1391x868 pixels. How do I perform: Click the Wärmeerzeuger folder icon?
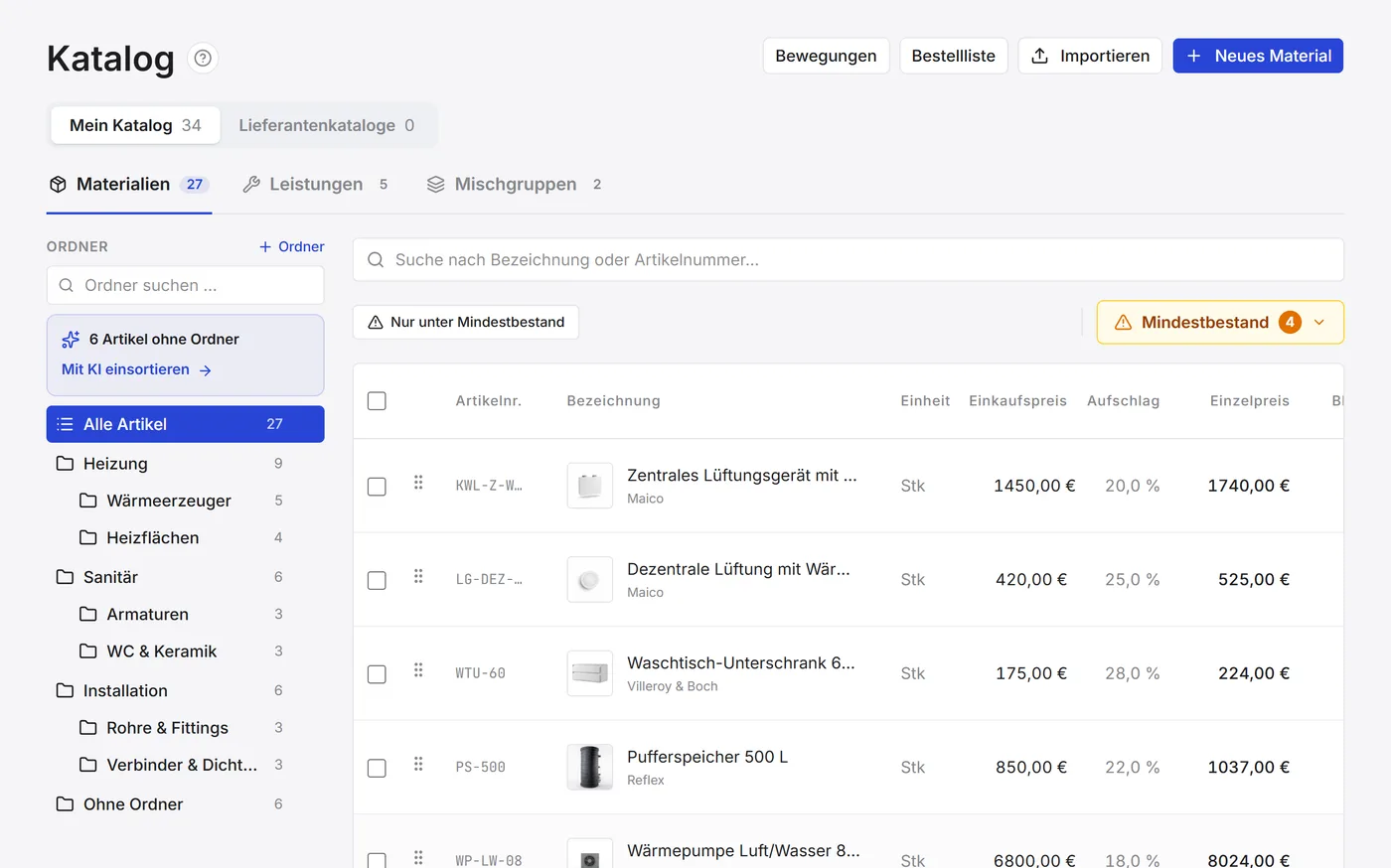pos(88,501)
